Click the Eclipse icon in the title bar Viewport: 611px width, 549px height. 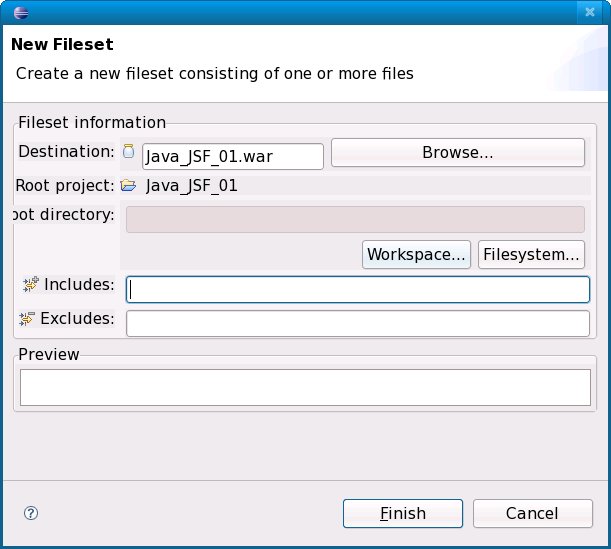point(22,12)
